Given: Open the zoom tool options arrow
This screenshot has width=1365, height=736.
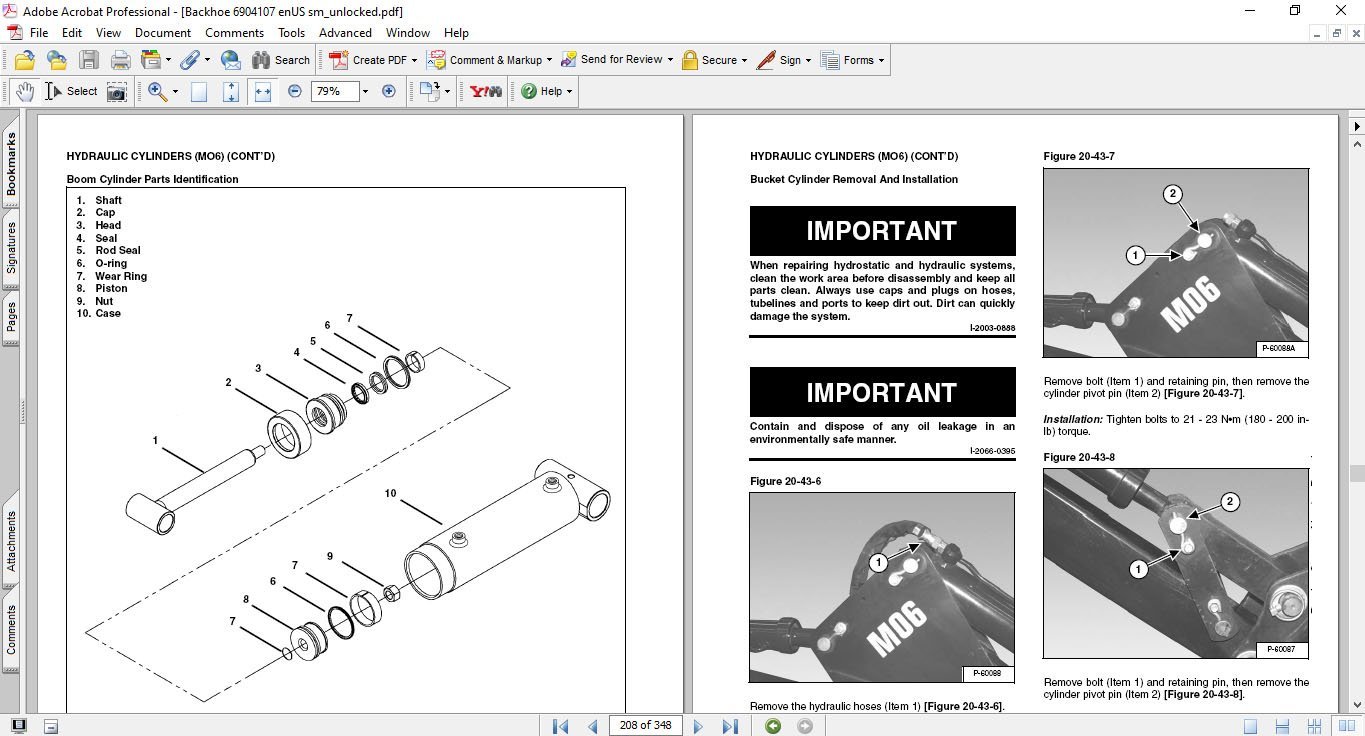Looking at the screenshot, I should click(175, 91).
